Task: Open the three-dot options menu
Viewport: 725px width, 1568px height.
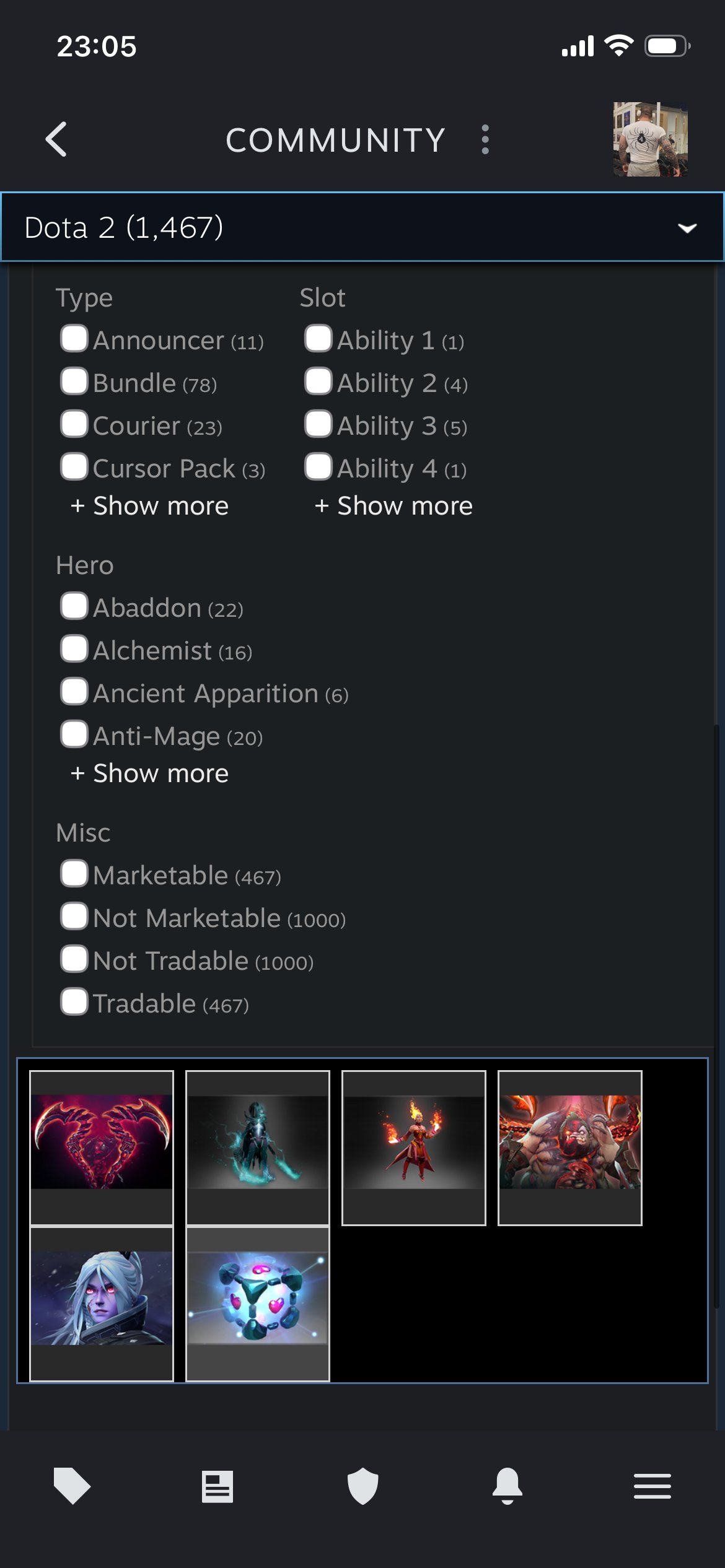Action: coord(485,139)
